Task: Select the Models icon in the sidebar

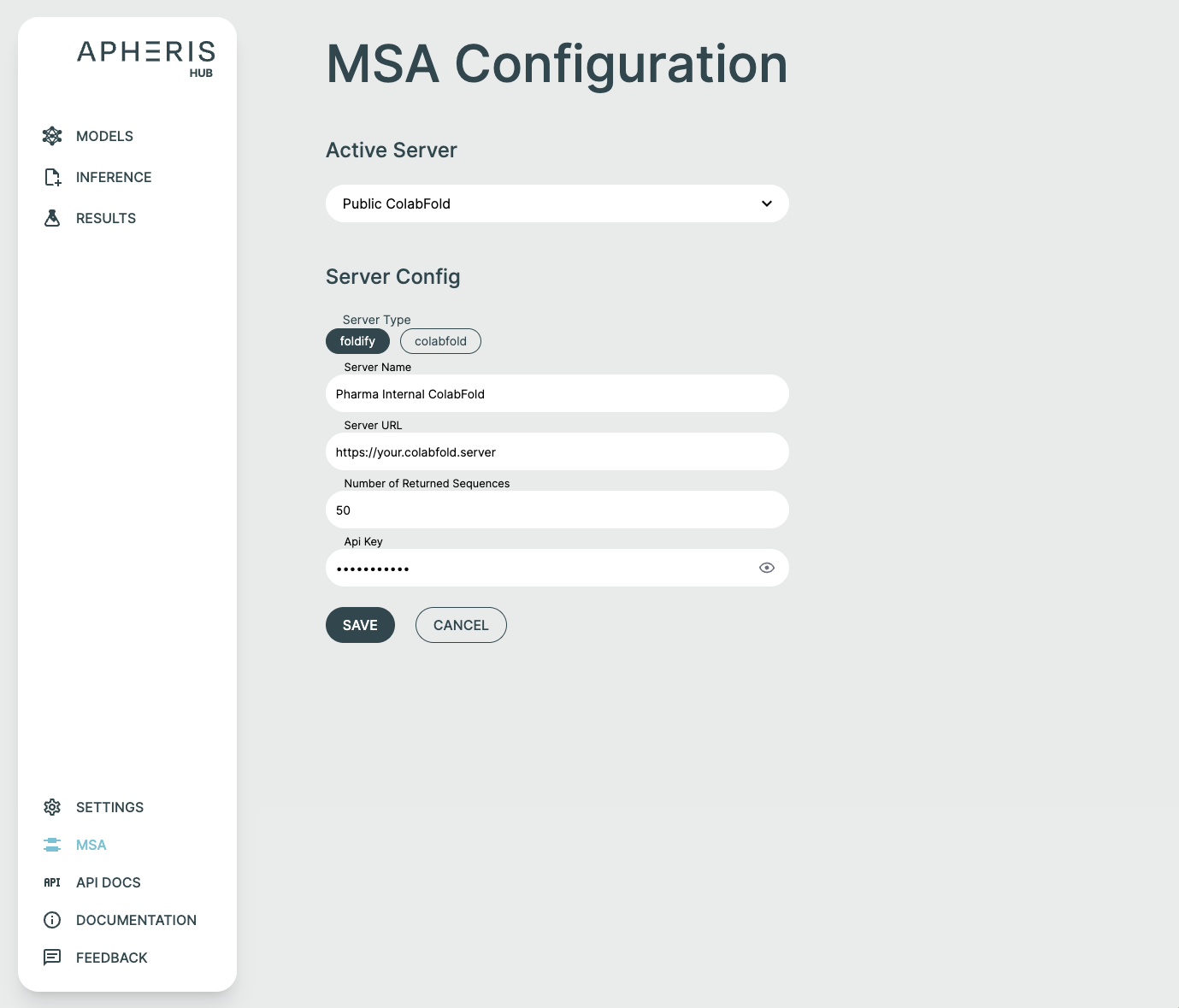Action: 52,135
